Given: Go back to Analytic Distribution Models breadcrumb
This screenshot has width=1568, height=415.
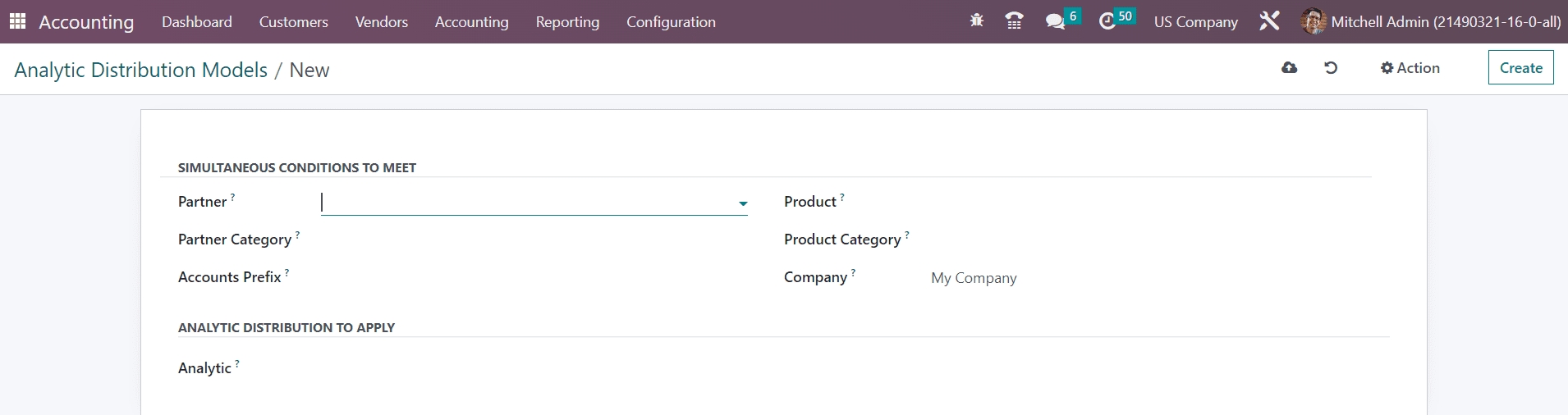Looking at the screenshot, I should [140, 71].
